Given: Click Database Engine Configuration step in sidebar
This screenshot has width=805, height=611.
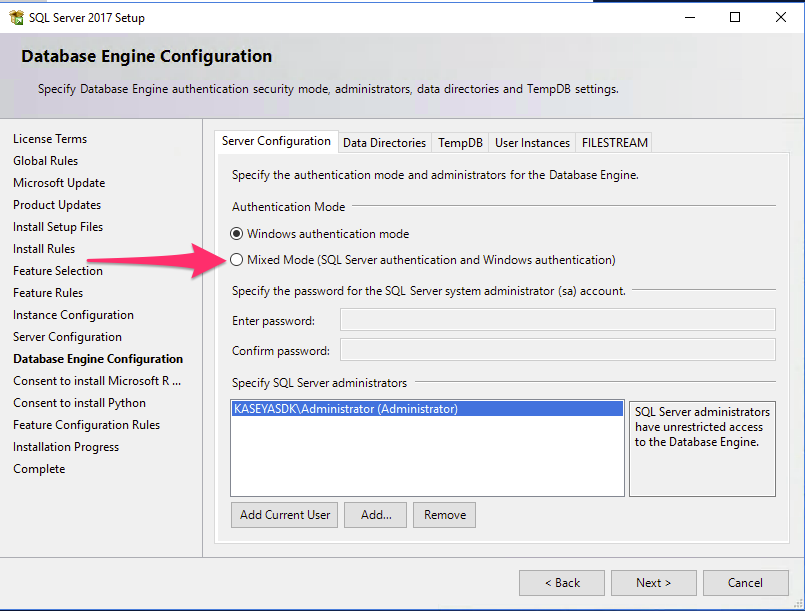Looking at the screenshot, I should tap(98, 359).
